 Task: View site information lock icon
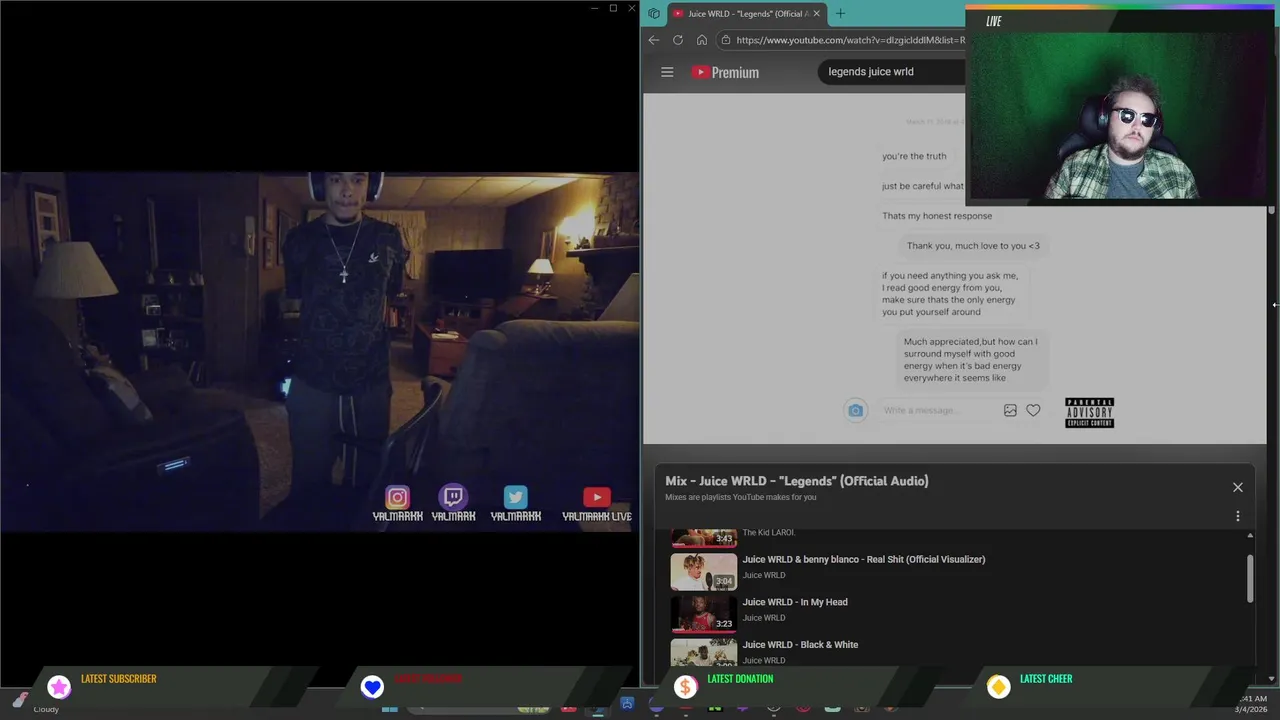click(726, 40)
